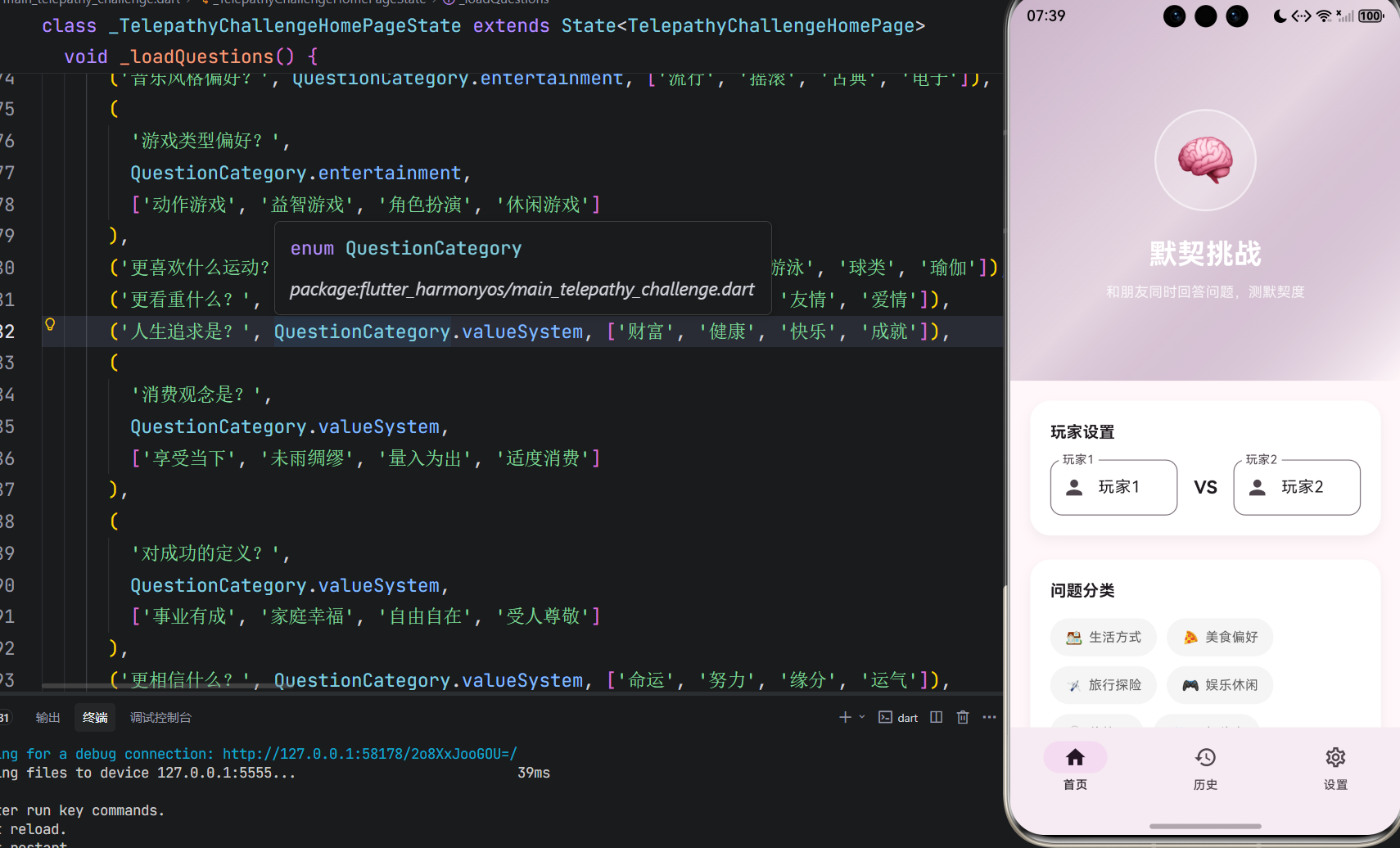The height and width of the screenshot is (848, 1400).
Task: Tap the gesture navigation bar at emulator bottom
Action: click(1205, 827)
